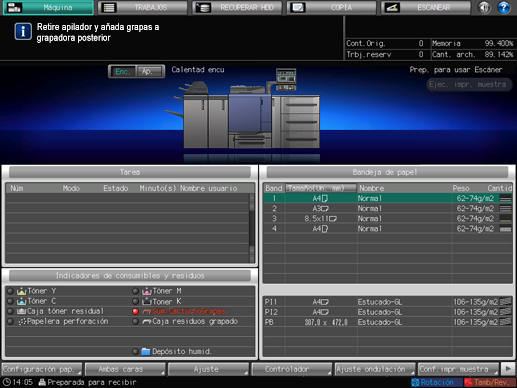
Task: Click the next arrow button at bottom right
Action: (x=508, y=369)
